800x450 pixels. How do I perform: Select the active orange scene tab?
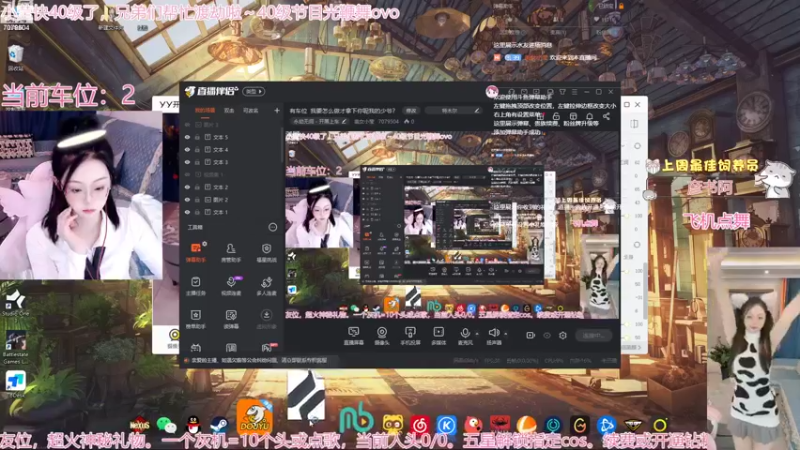coord(205,110)
